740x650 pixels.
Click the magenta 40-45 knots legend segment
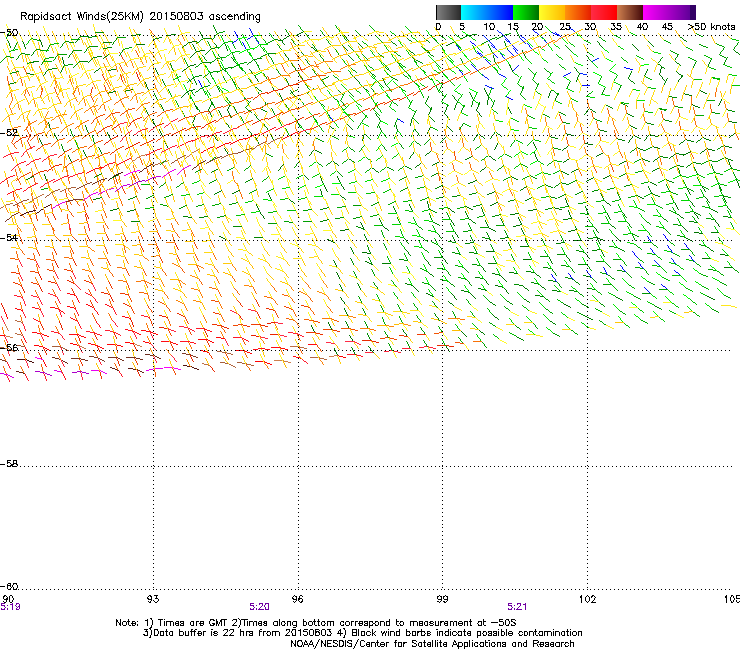coord(656,12)
